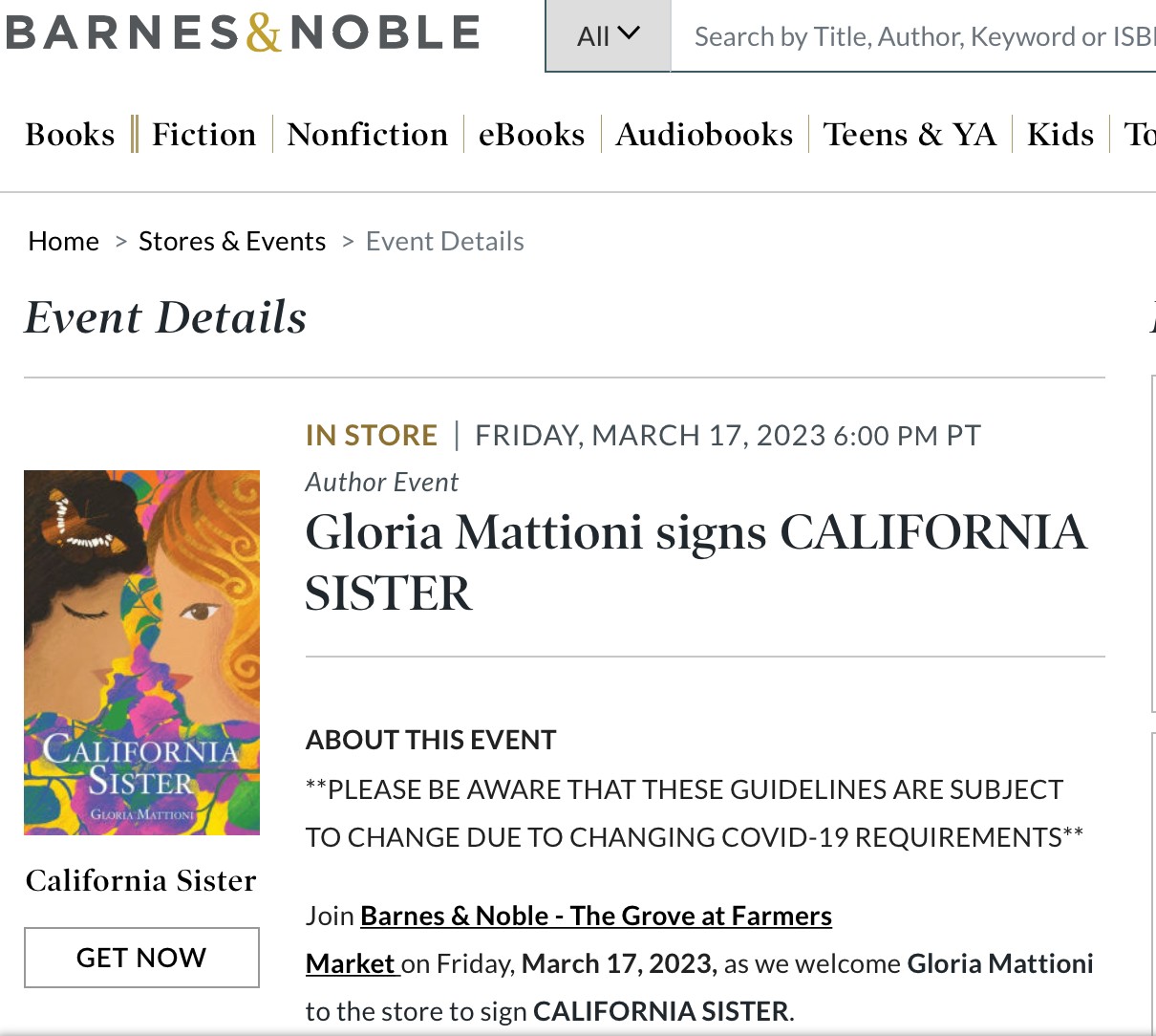The height and width of the screenshot is (1036, 1156).
Task: Click the California Sister title link
Action: [x=141, y=880]
